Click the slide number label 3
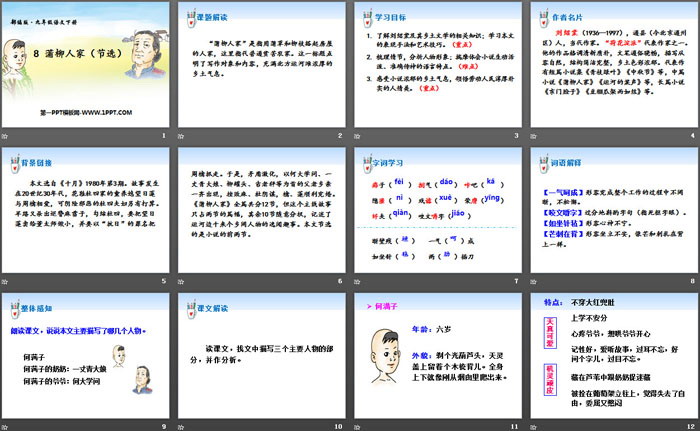 pos(517,135)
